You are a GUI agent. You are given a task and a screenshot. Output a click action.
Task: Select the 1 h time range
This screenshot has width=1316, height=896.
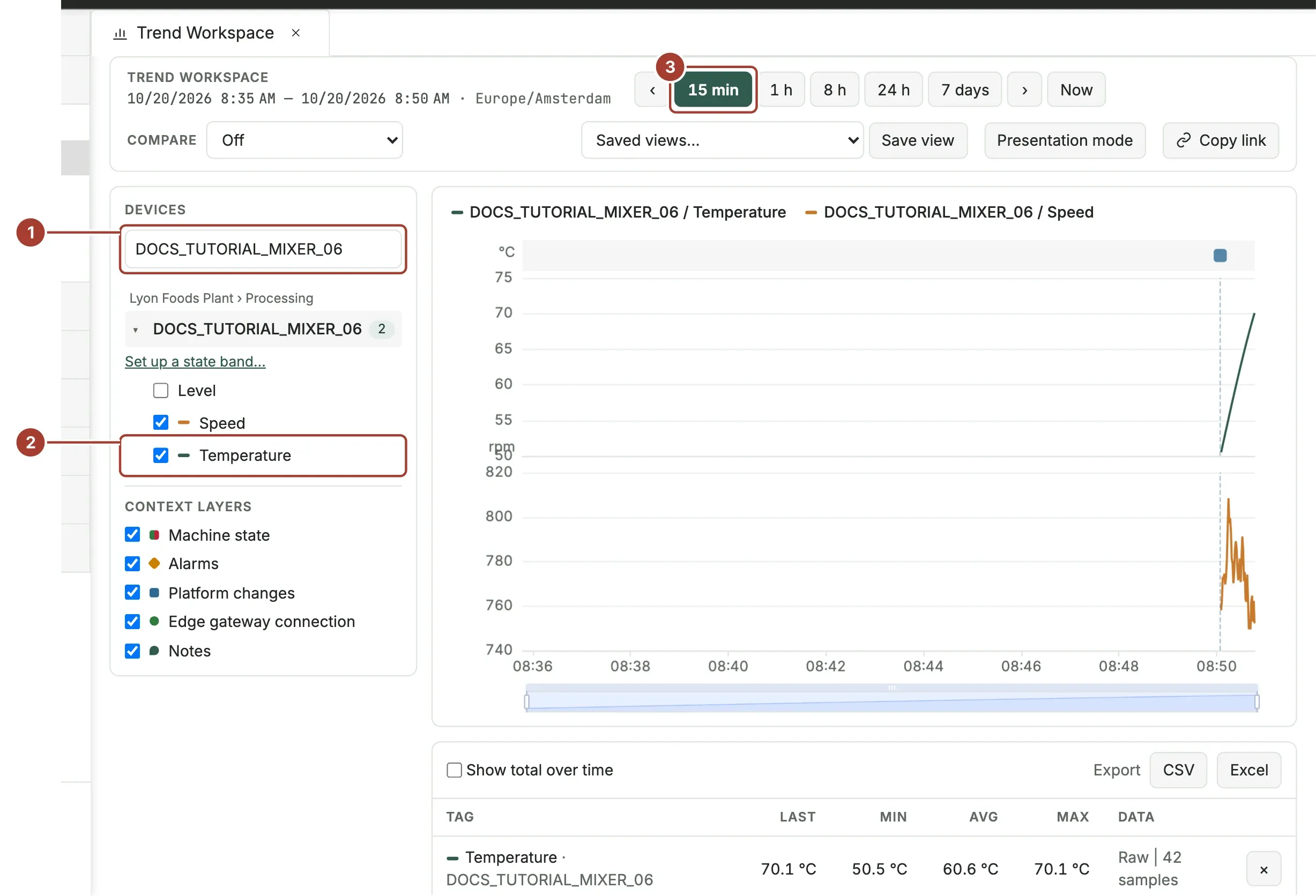(x=781, y=89)
